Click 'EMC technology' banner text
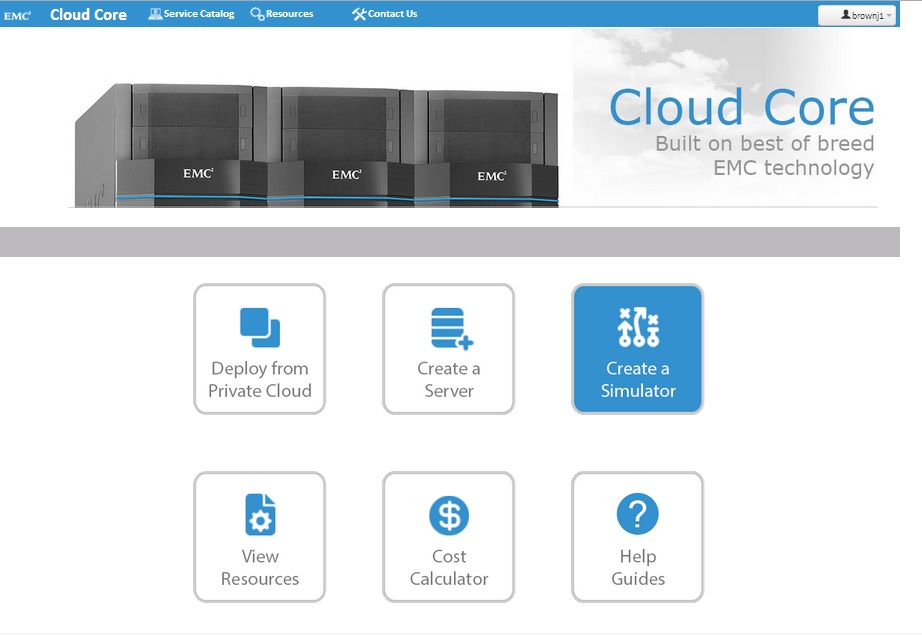922x635 pixels. pyautogui.click(x=794, y=168)
